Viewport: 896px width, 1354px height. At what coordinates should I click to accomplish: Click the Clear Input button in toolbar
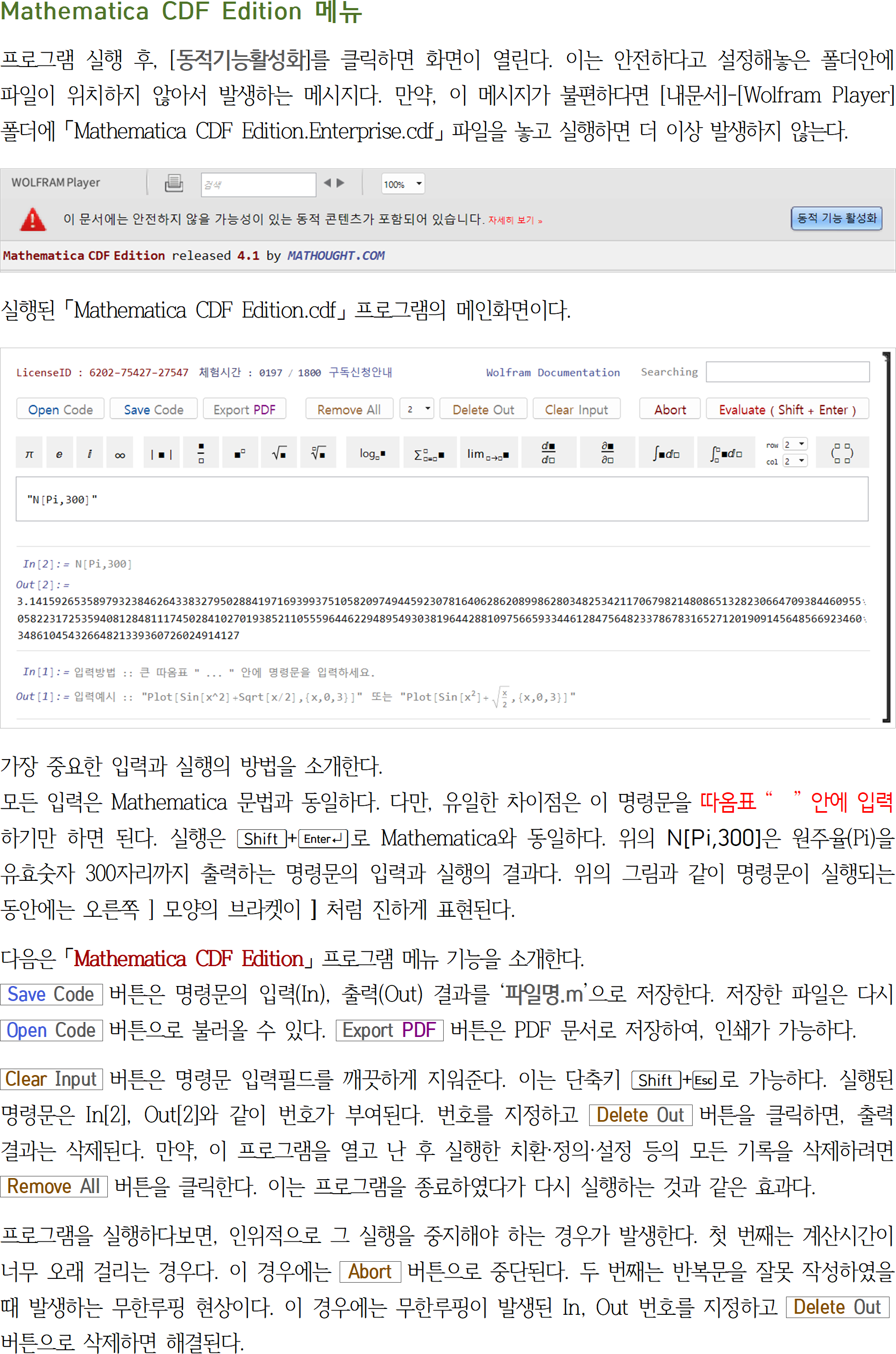[x=577, y=409]
